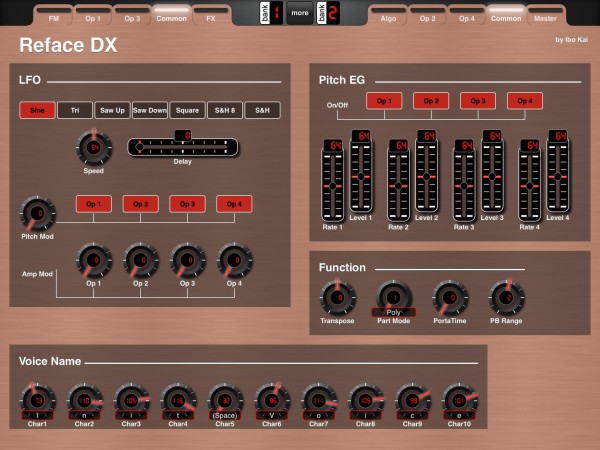The height and width of the screenshot is (450, 600).
Task: Select the Common tab beside Master
Action: 506,16
